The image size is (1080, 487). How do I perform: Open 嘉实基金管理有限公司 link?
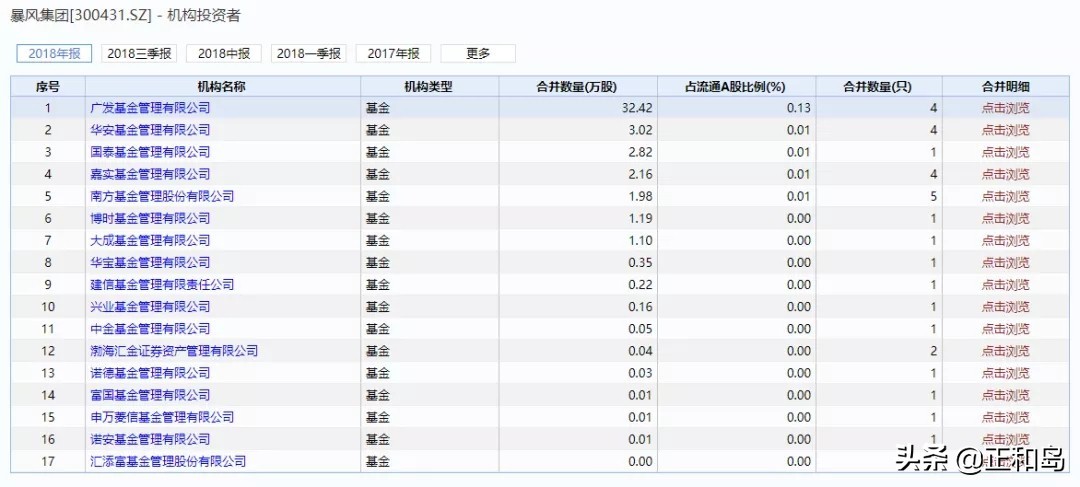click(150, 174)
